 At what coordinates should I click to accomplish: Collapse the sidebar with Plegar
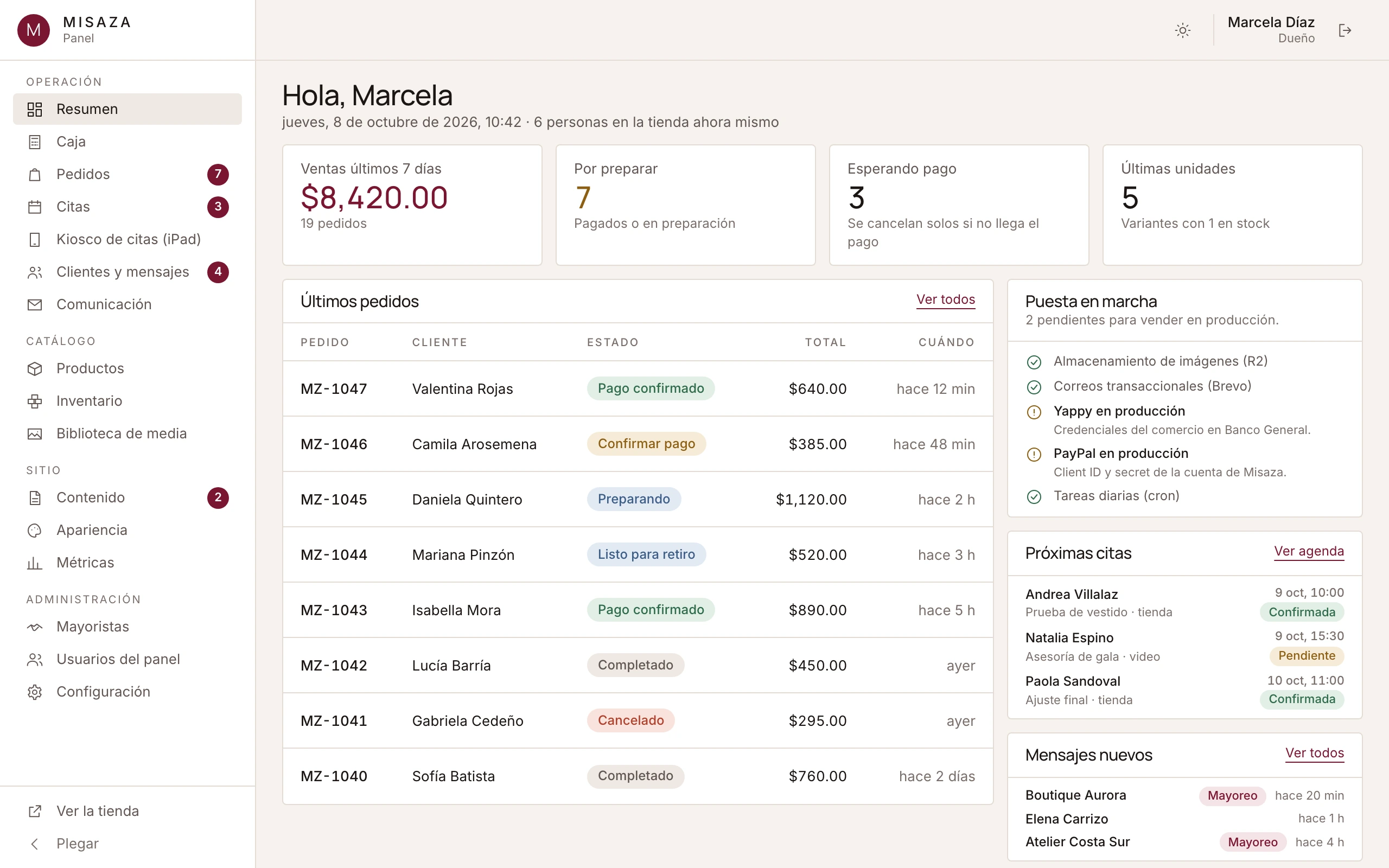[128, 844]
